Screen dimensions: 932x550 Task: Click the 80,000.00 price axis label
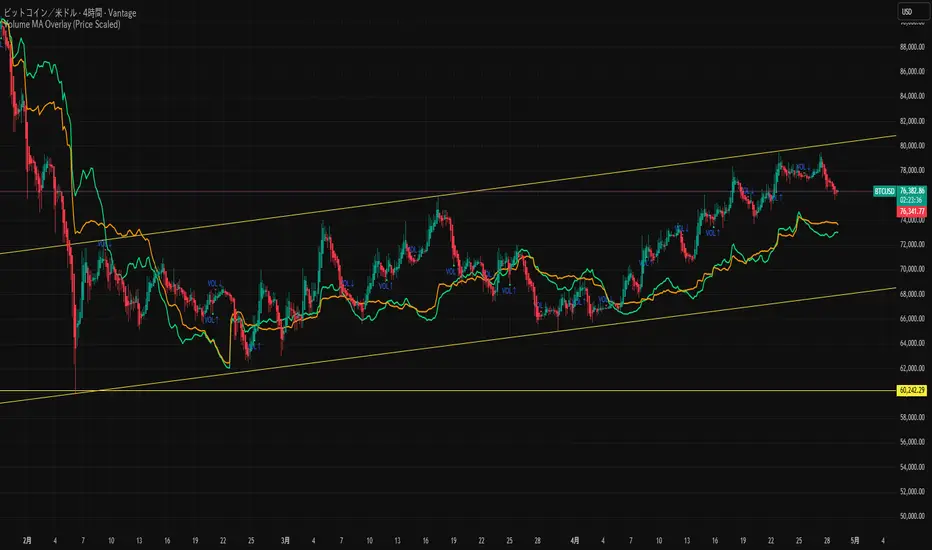click(912, 146)
